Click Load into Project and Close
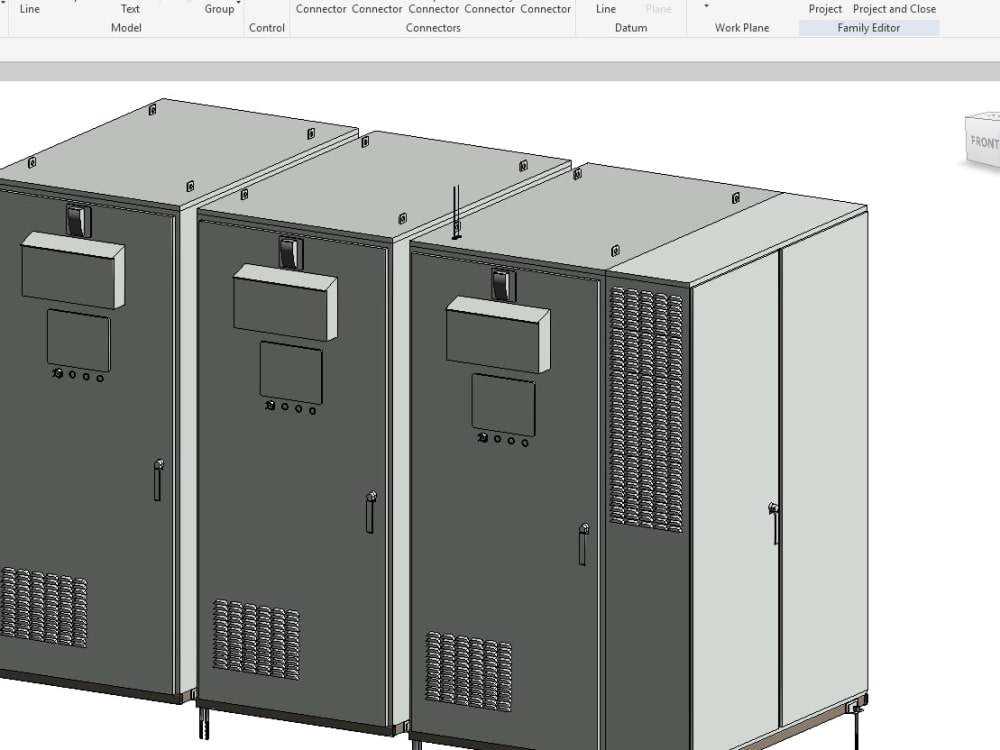Image resolution: width=1000 pixels, height=750 pixels. (894, 8)
